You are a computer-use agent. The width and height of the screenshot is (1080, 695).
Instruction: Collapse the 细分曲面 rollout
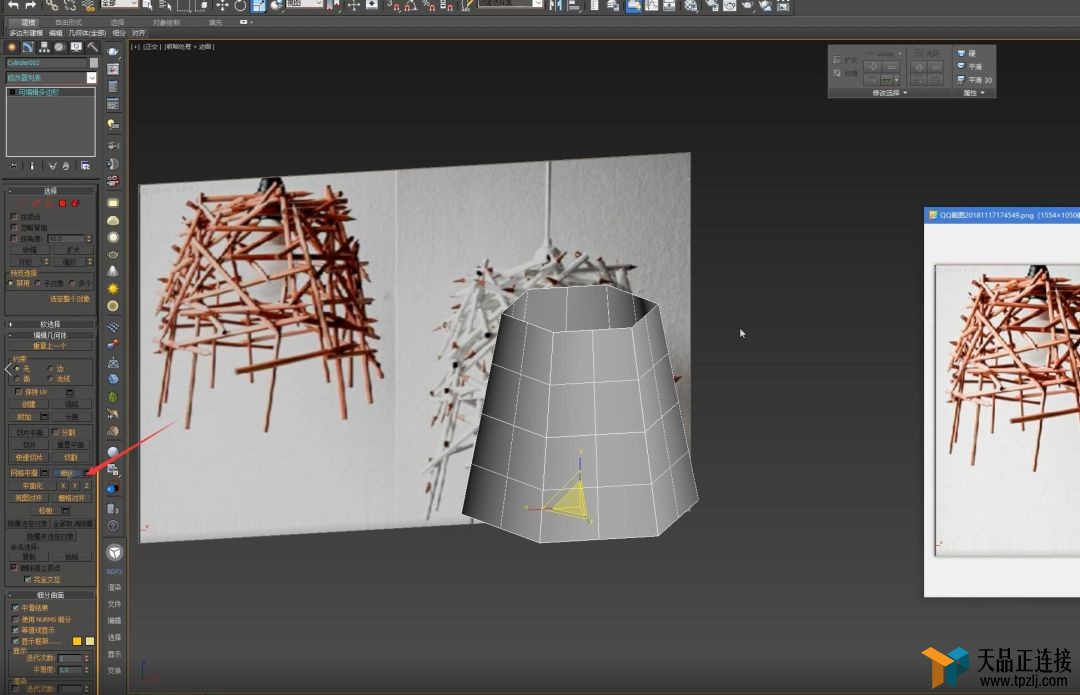50,595
